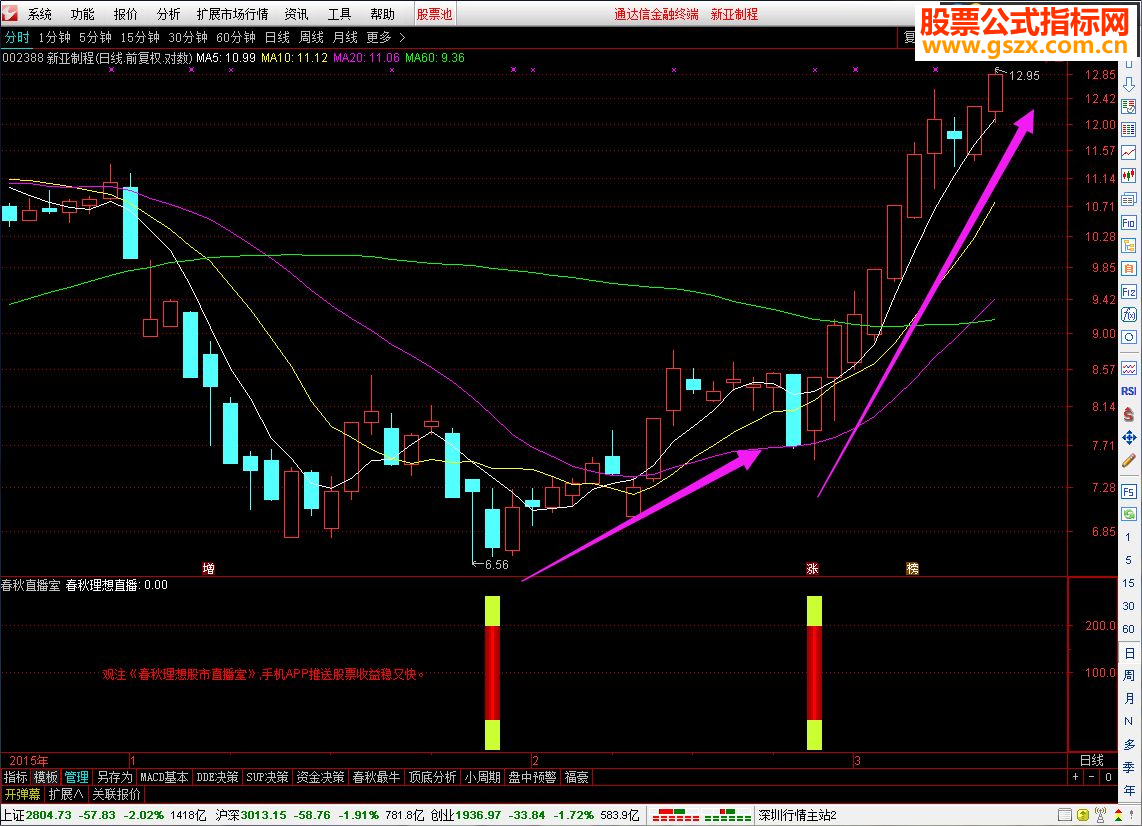This screenshot has height=826, width=1142.
Task: Click the green refresh icon
Action: 1128,514
